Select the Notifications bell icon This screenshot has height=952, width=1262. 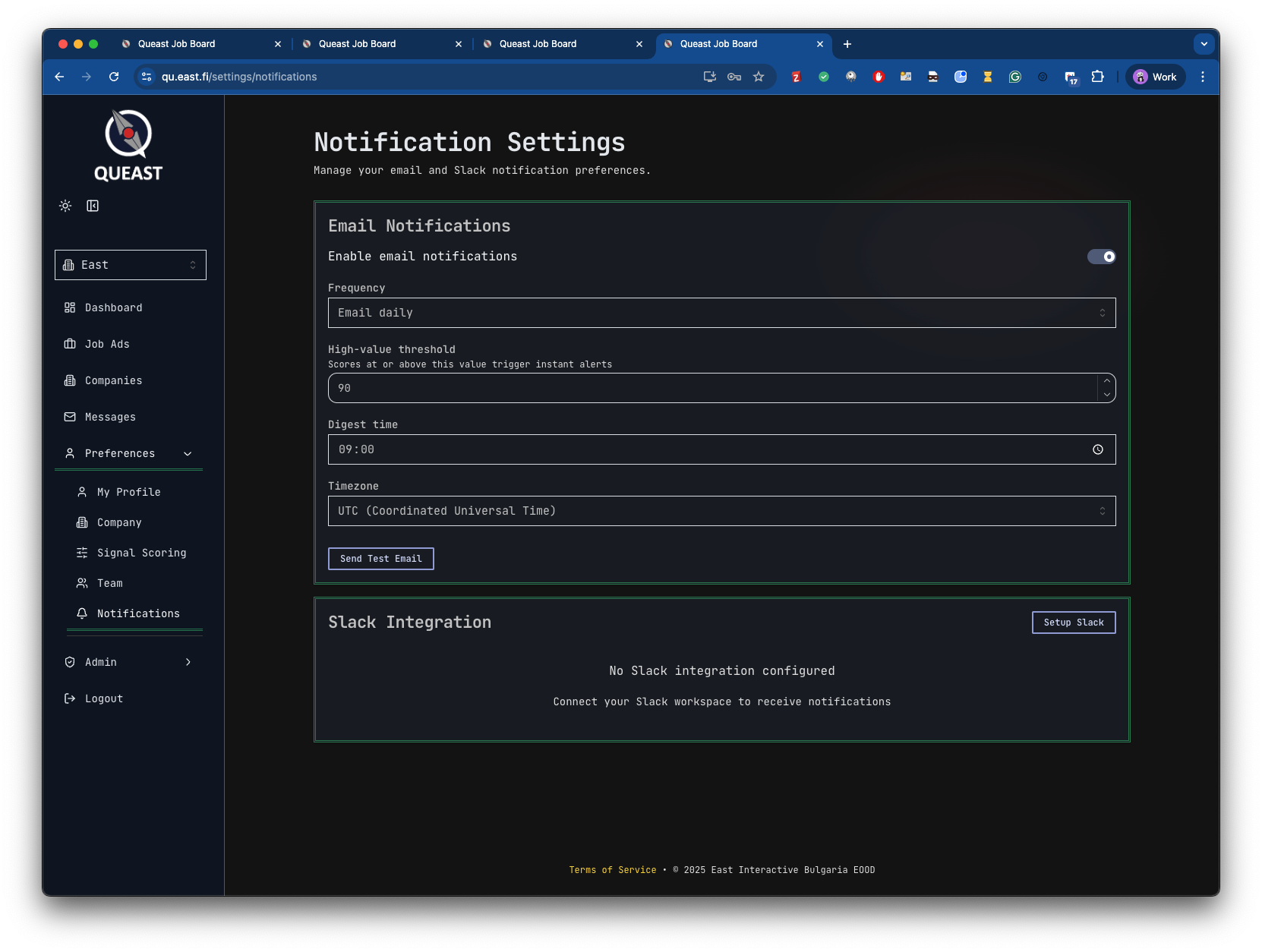(82, 613)
